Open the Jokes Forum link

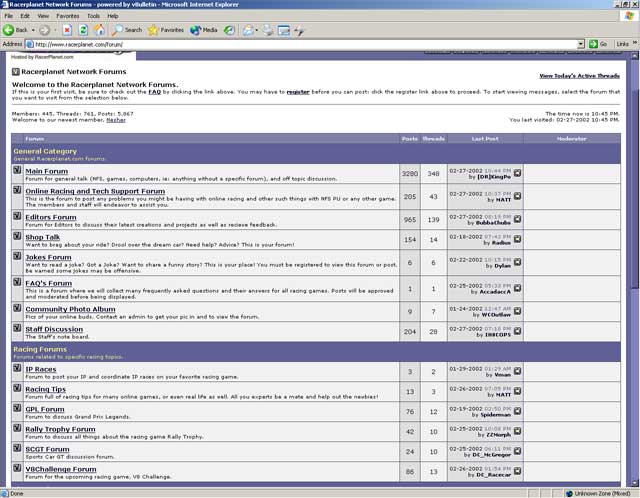click(48, 257)
